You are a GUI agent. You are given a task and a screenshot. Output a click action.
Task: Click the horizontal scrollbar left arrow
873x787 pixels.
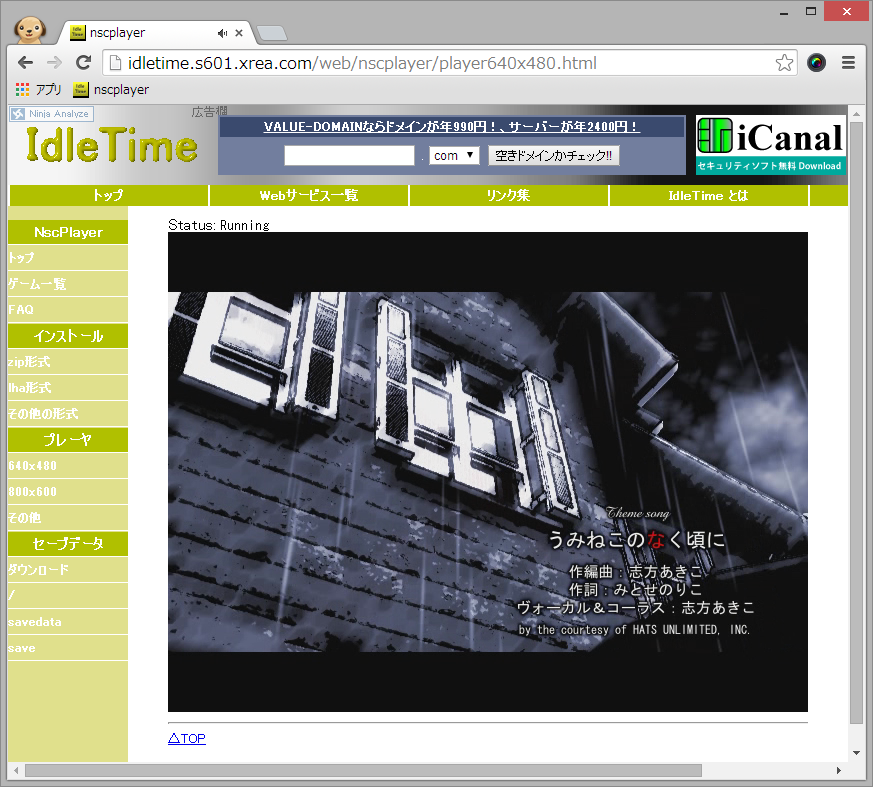[x=16, y=770]
